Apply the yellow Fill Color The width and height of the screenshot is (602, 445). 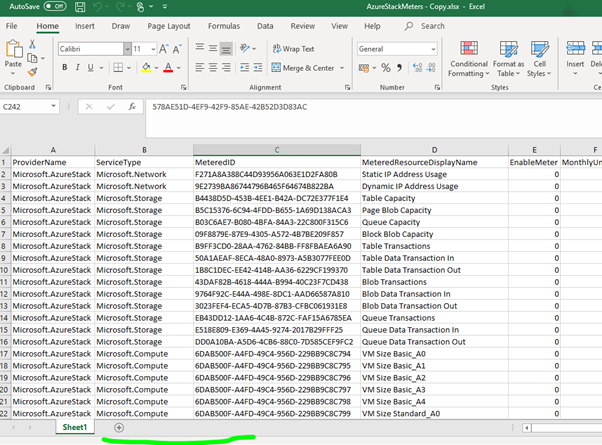pos(146,68)
